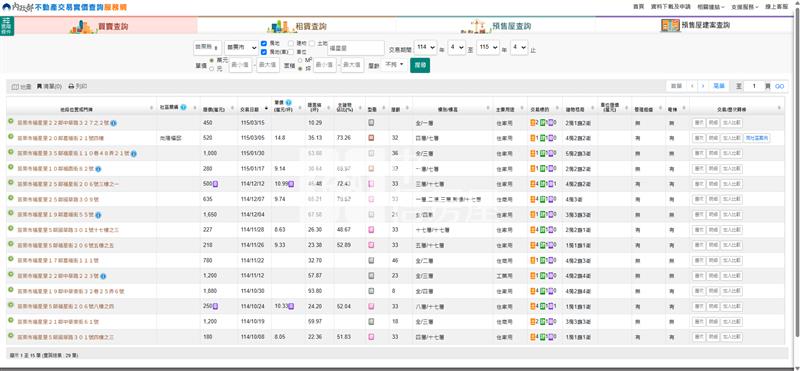The height and width of the screenshot is (371, 800).
Task: Open info icon beside the 1,650 row address
Action: [98, 215]
